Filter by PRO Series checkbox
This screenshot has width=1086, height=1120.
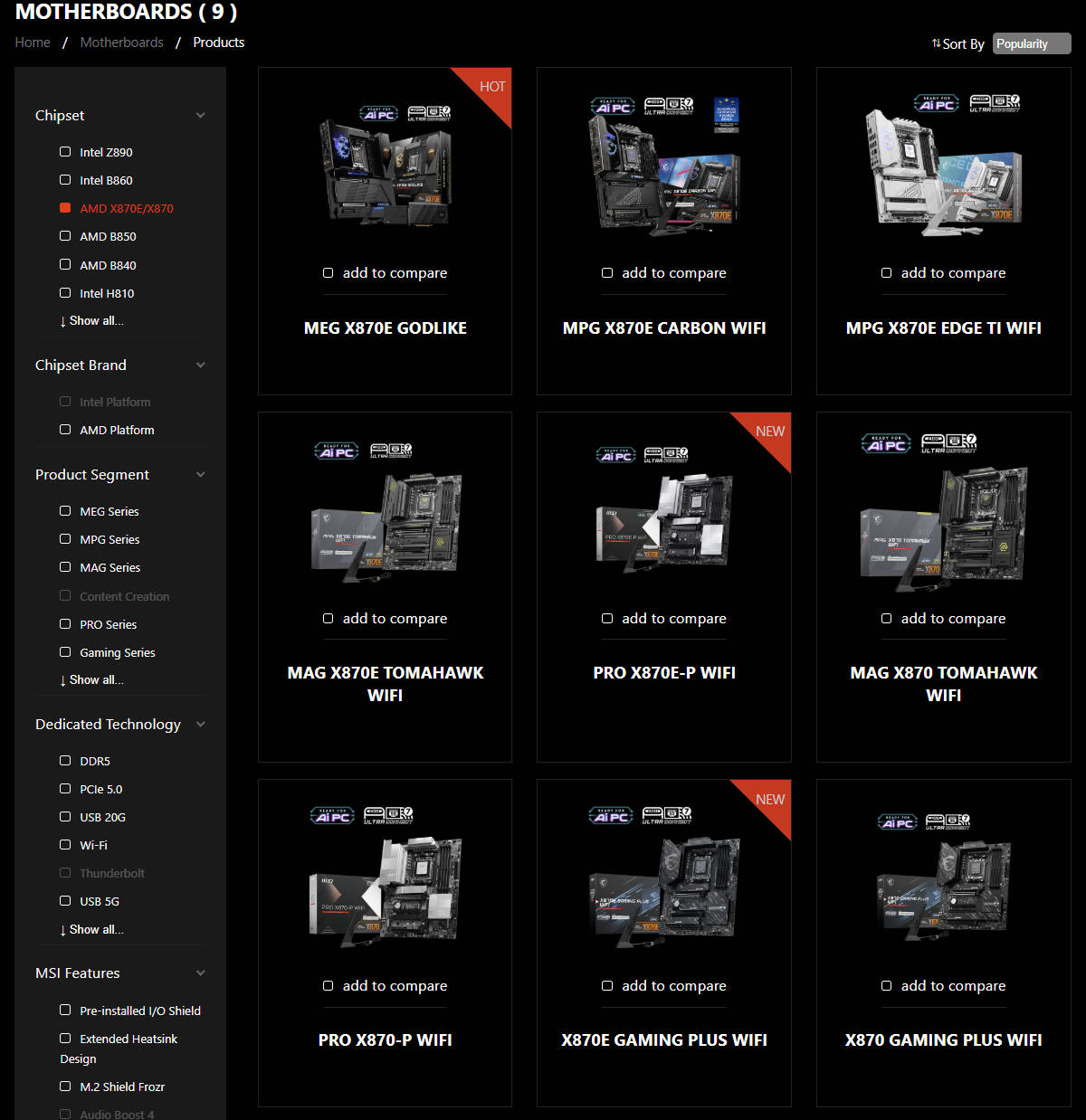pyautogui.click(x=65, y=624)
